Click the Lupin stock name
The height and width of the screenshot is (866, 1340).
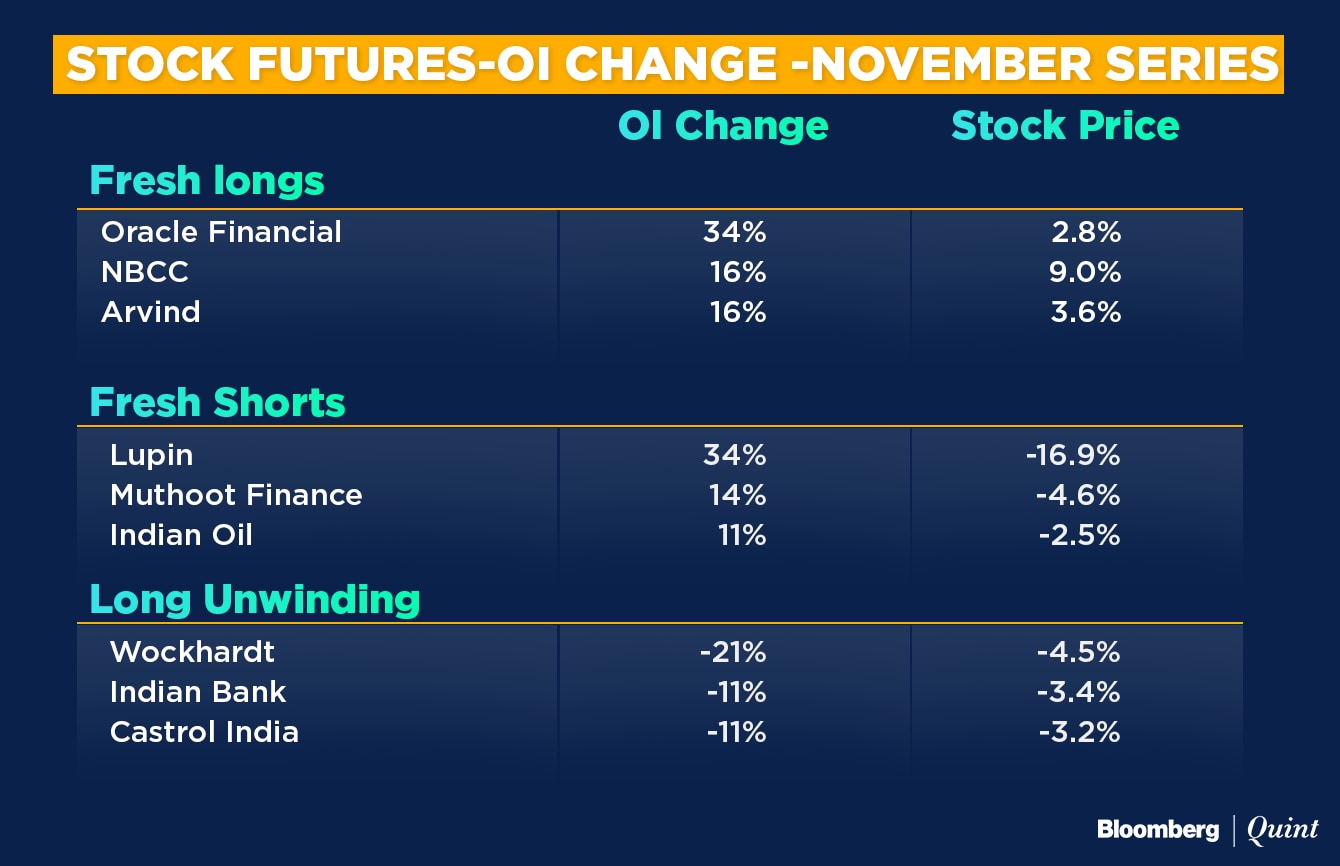point(151,456)
